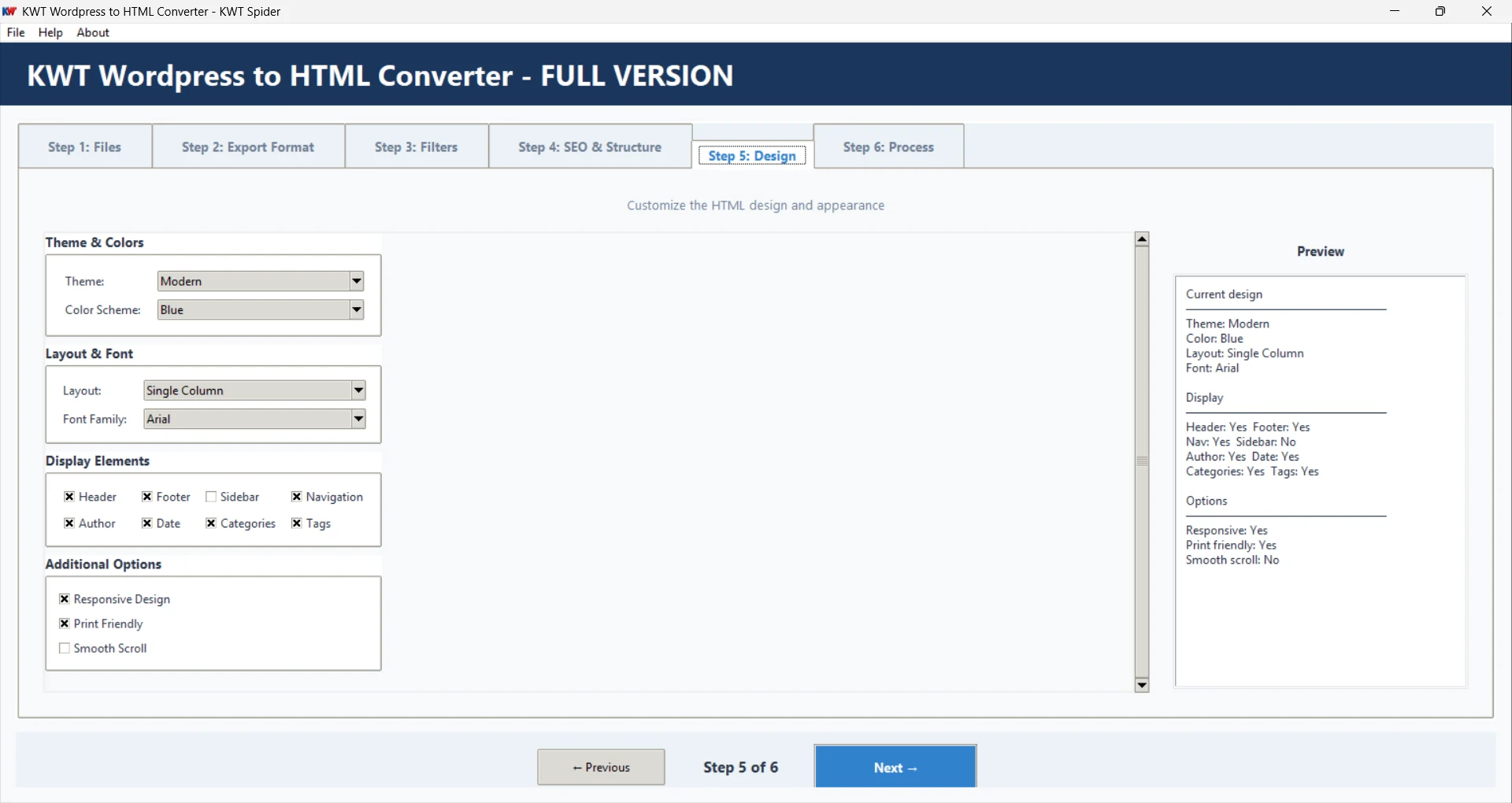Open the About menu
1512x803 pixels.
pyautogui.click(x=93, y=32)
